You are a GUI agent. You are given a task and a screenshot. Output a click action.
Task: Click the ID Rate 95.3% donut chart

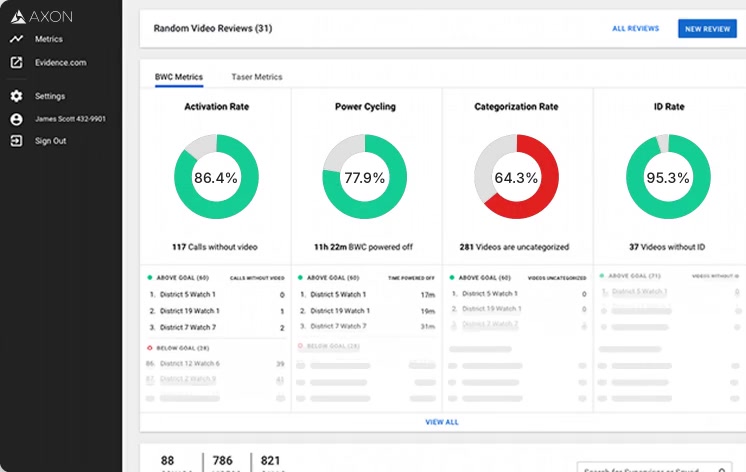click(x=668, y=177)
